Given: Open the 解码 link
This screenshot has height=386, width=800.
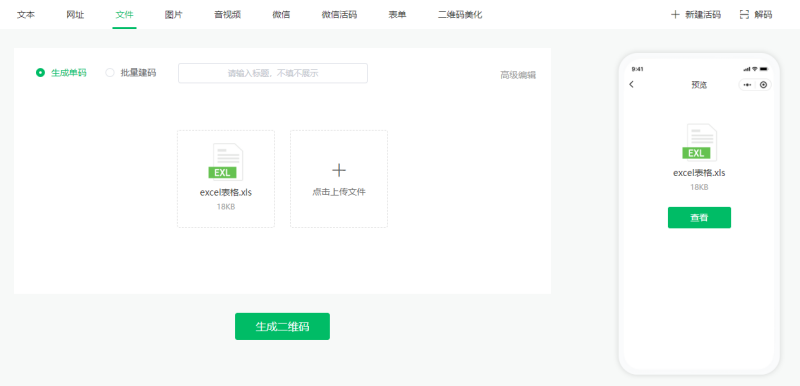Looking at the screenshot, I should point(763,15).
